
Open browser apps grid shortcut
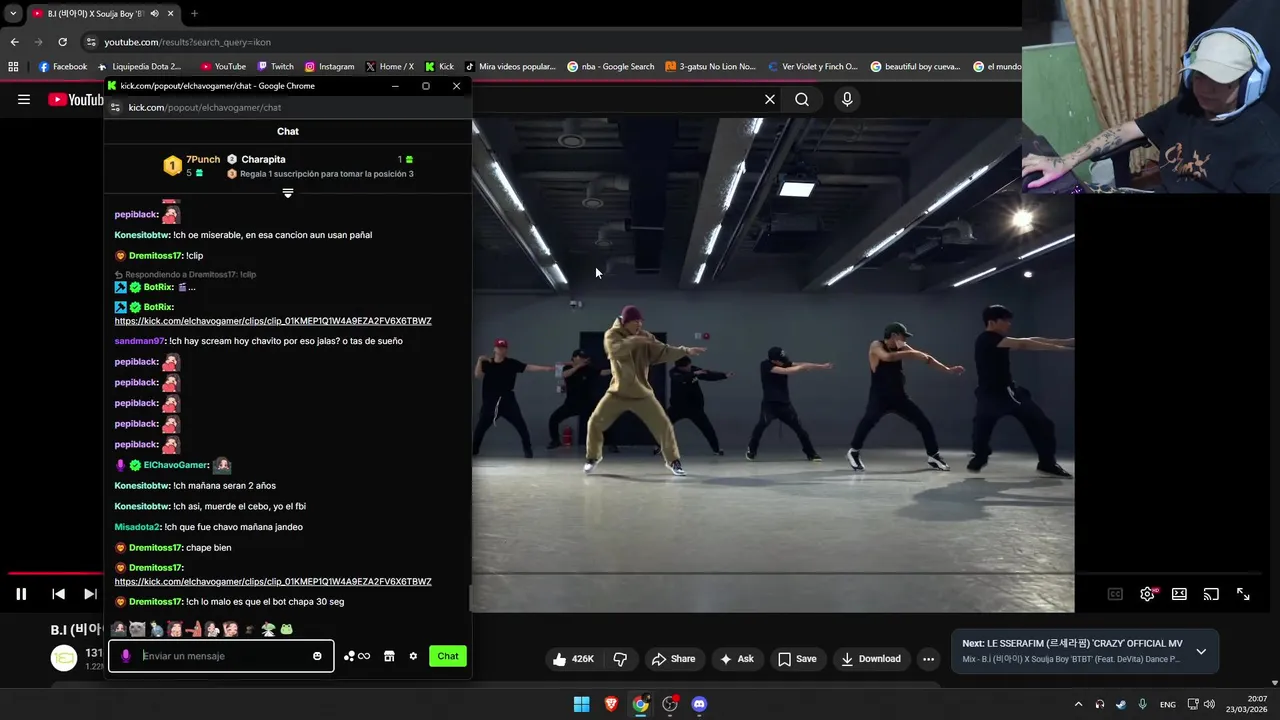pyautogui.click(x=13, y=67)
